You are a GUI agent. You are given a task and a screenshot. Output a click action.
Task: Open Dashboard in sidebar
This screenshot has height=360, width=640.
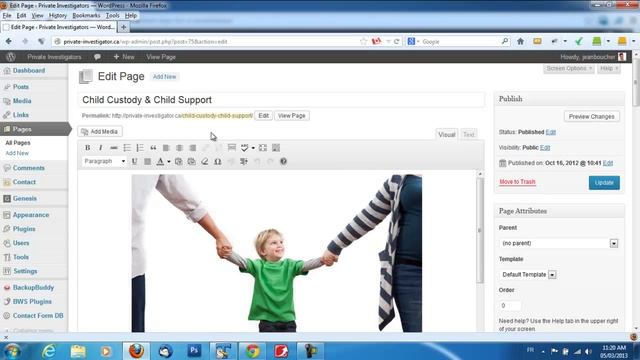tap(29, 71)
